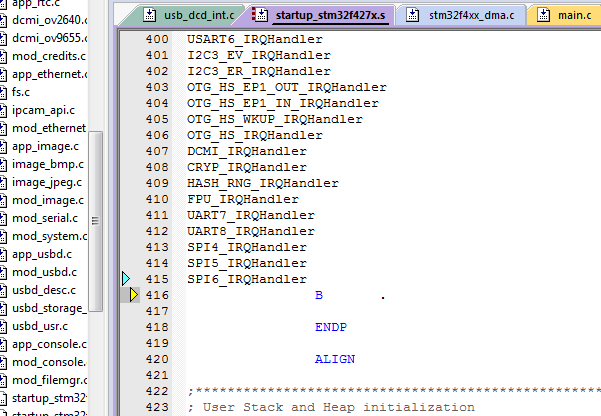Select app_console.c in project tree

49,344
